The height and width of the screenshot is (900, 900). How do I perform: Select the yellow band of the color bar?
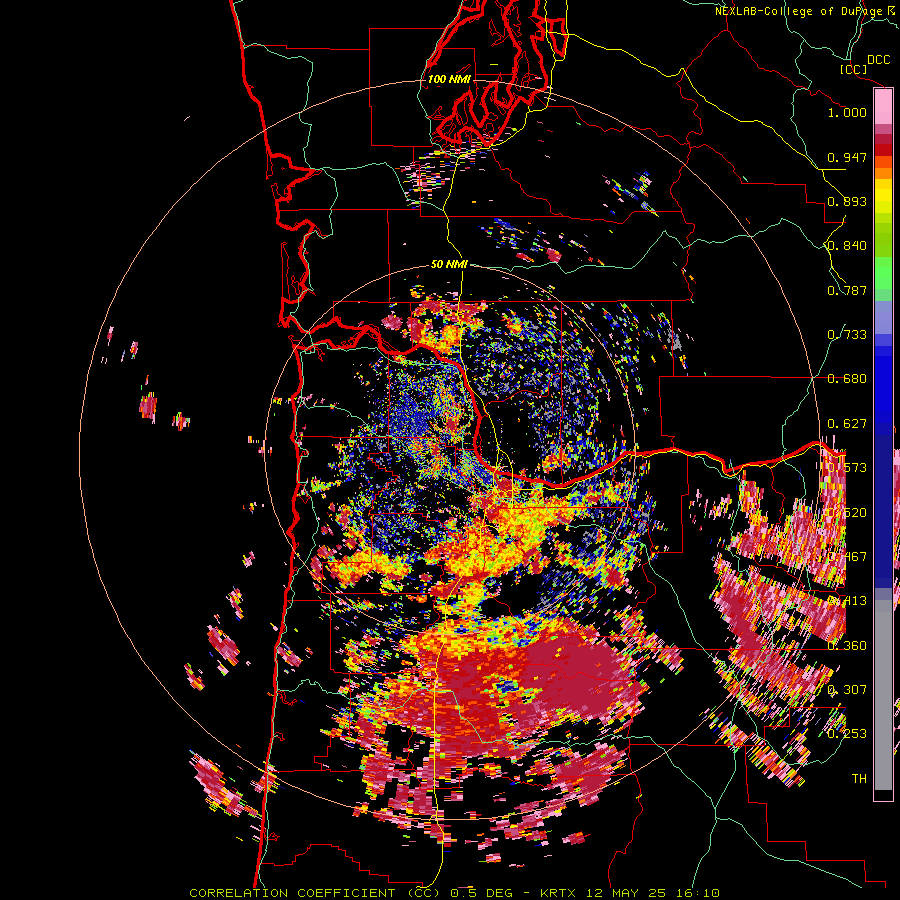pyautogui.click(x=883, y=196)
